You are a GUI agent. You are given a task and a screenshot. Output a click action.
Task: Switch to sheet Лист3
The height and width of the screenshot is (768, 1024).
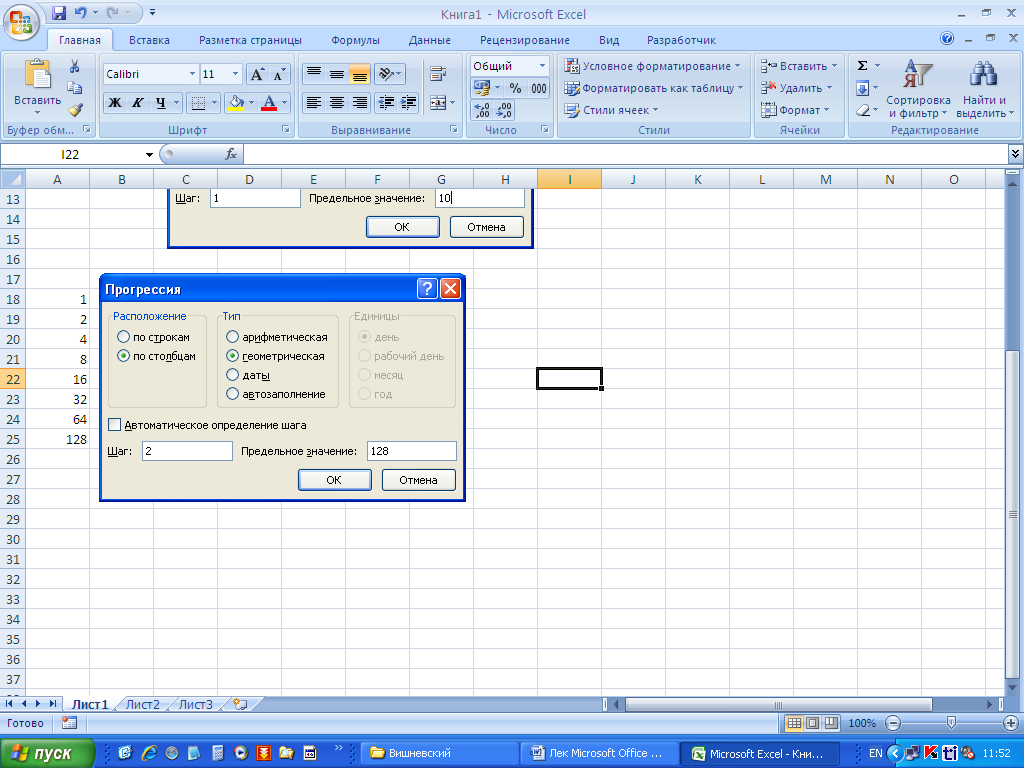[x=196, y=705]
